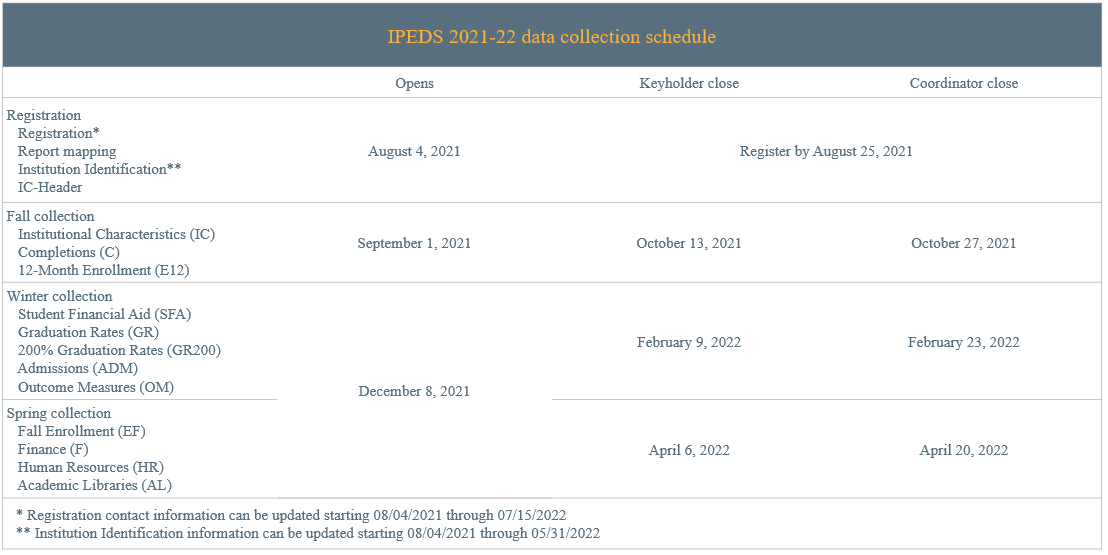Click the April 6, 2022 keyholder date
This screenshot has width=1108, height=555.
point(689,450)
